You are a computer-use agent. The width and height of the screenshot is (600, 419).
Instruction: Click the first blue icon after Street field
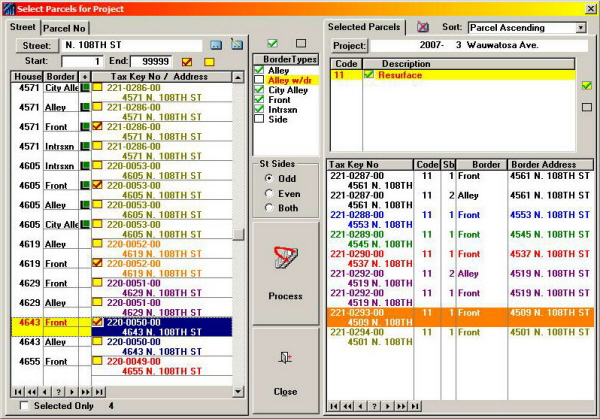(x=215, y=45)
